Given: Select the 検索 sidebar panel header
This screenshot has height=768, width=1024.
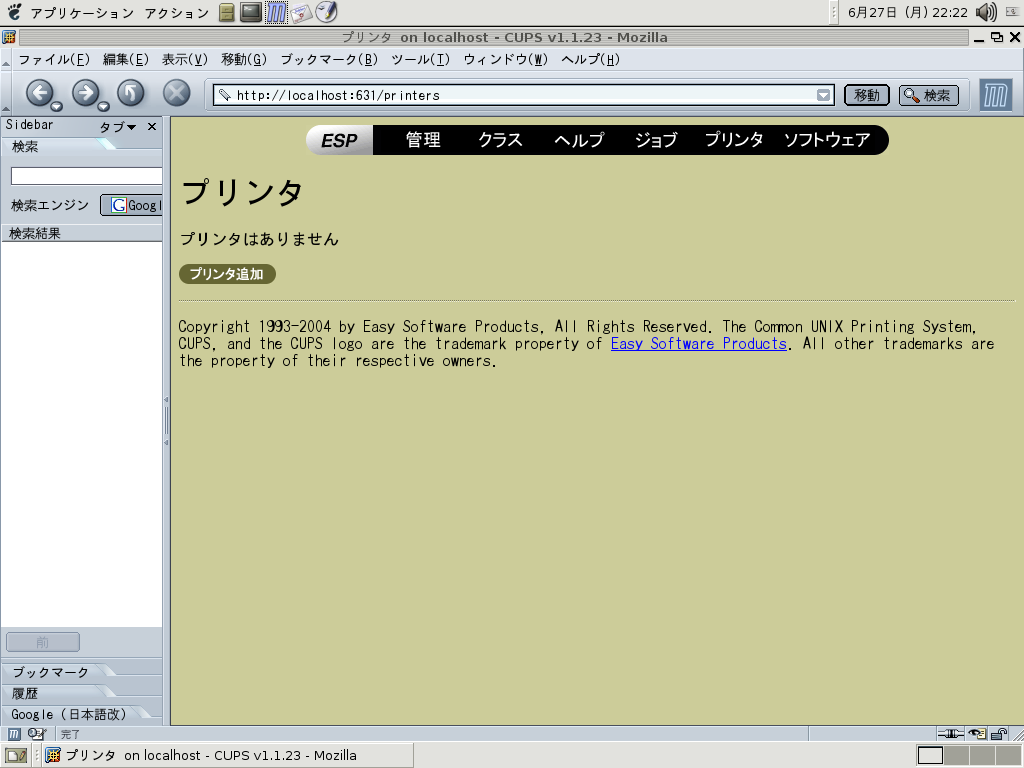Looking at the screenshot, I should (25, 147).
